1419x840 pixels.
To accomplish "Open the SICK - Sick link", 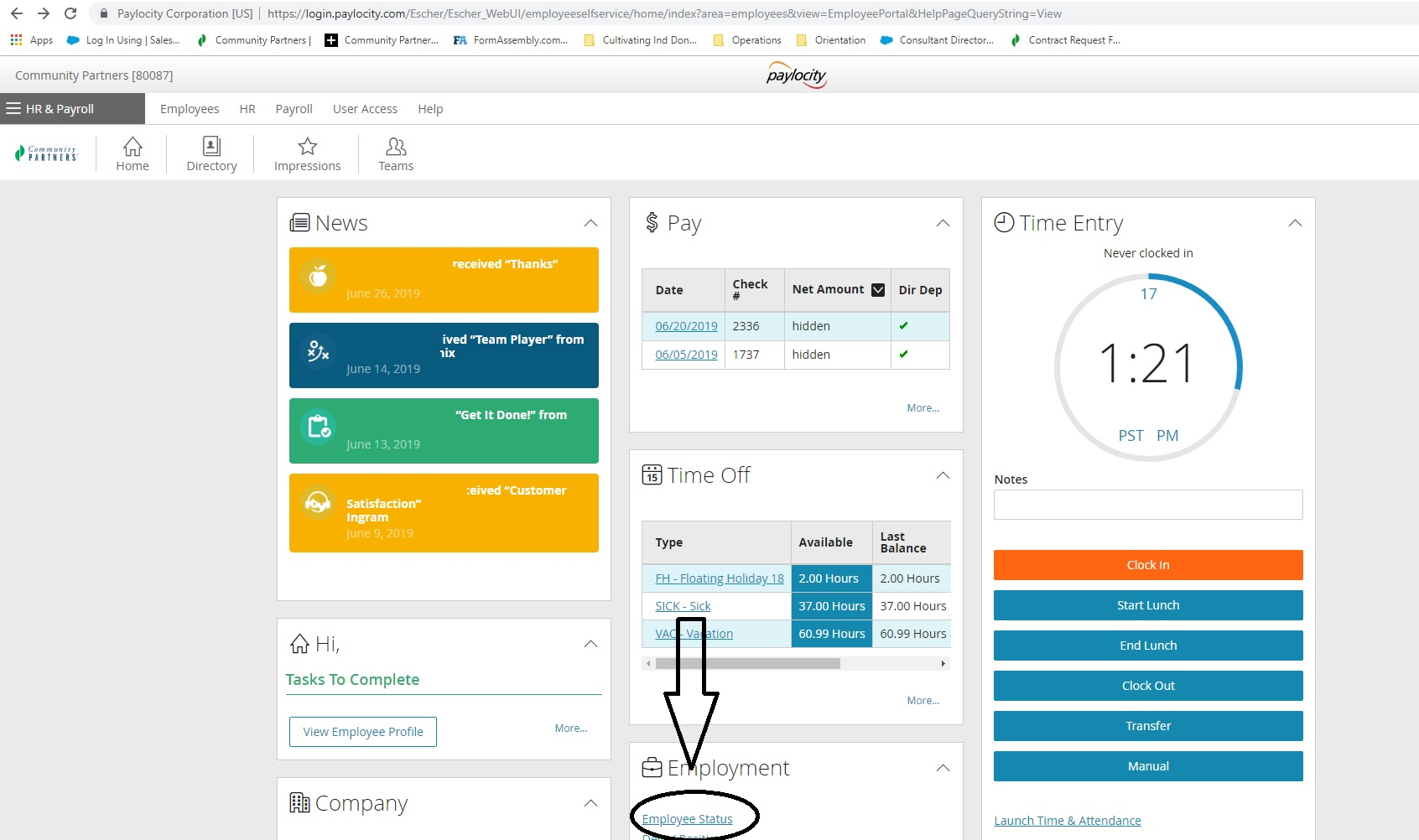I will pyautogui.click(x=683, y=606).
